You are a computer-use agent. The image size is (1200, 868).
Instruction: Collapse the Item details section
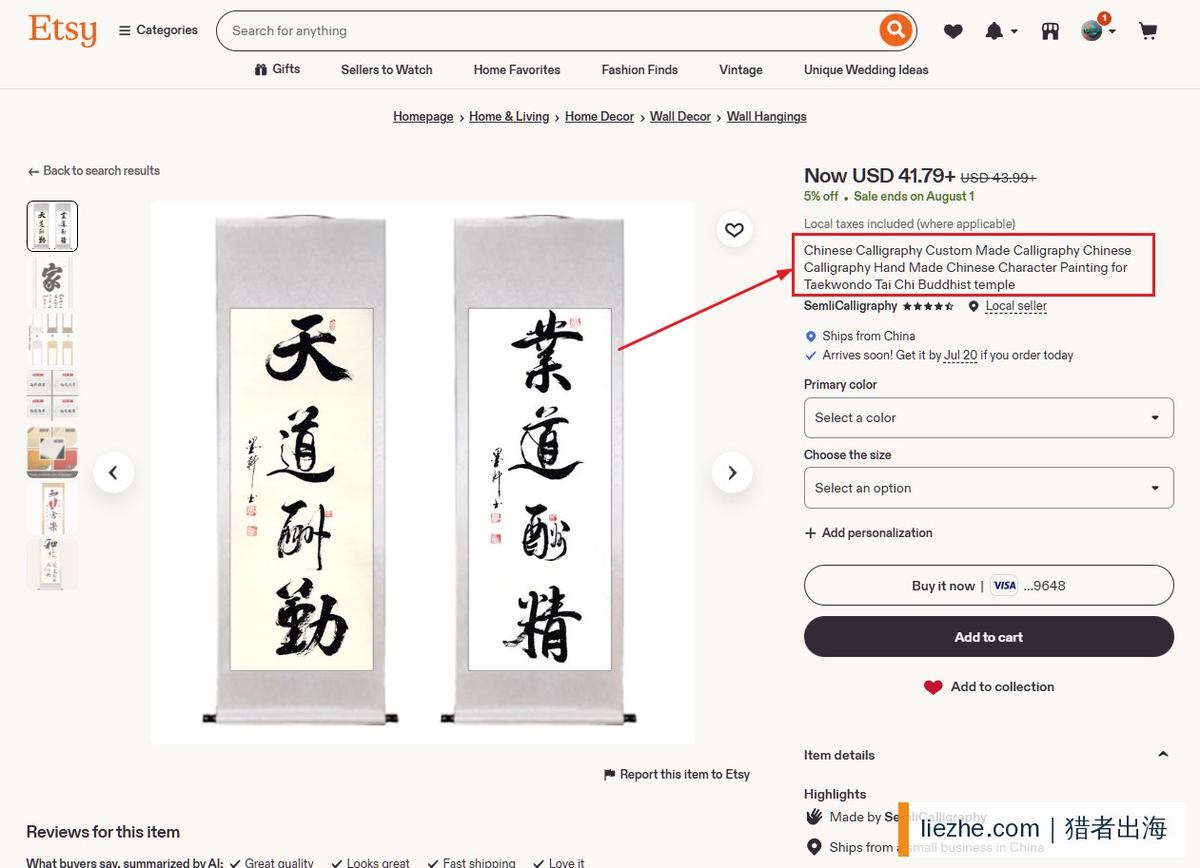coord(1163,755)
